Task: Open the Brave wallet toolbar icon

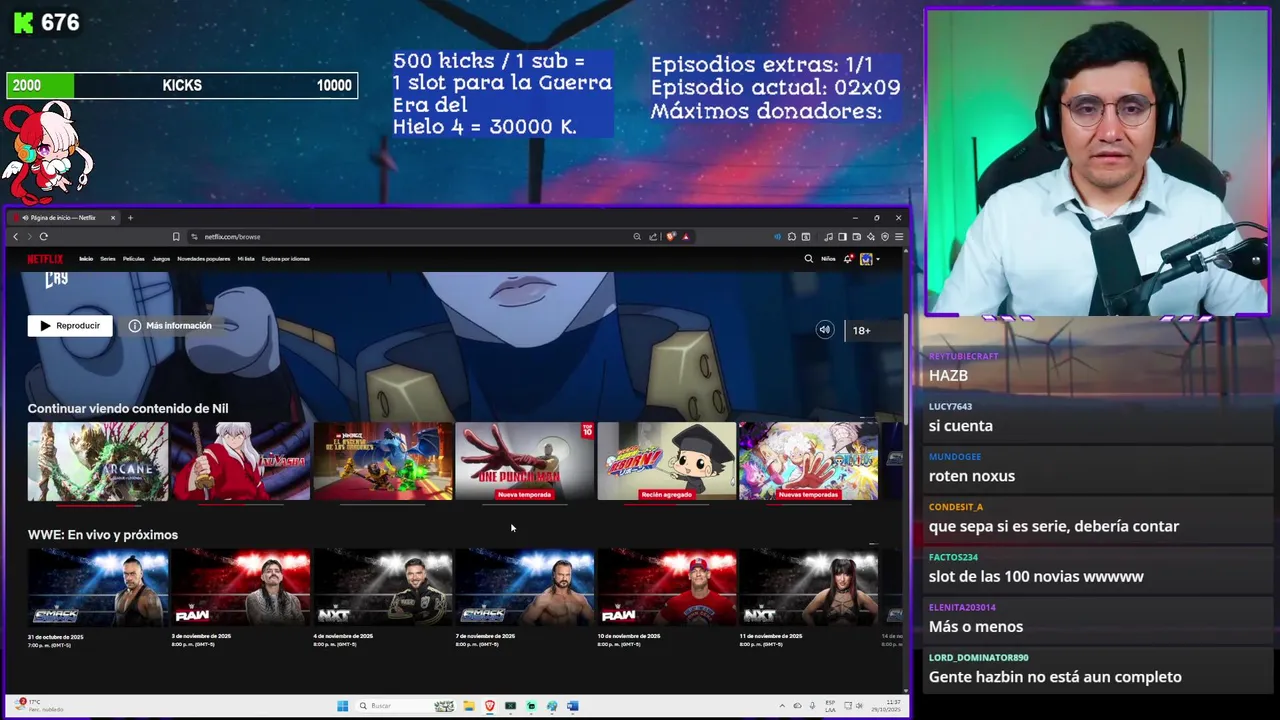Action: 857,237
